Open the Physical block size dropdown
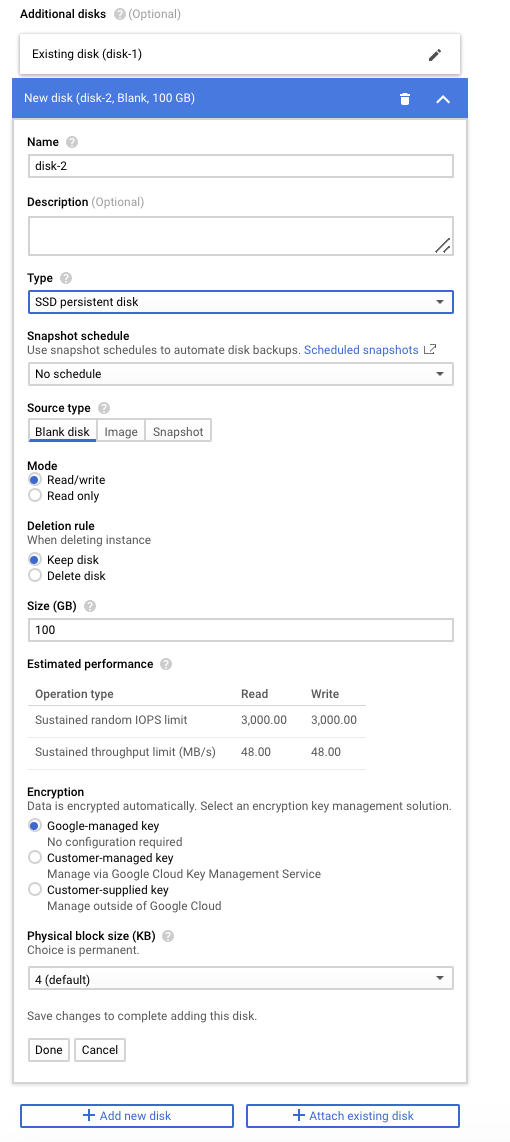Viewport: 510px width, 1142px height. coord(240,980)
